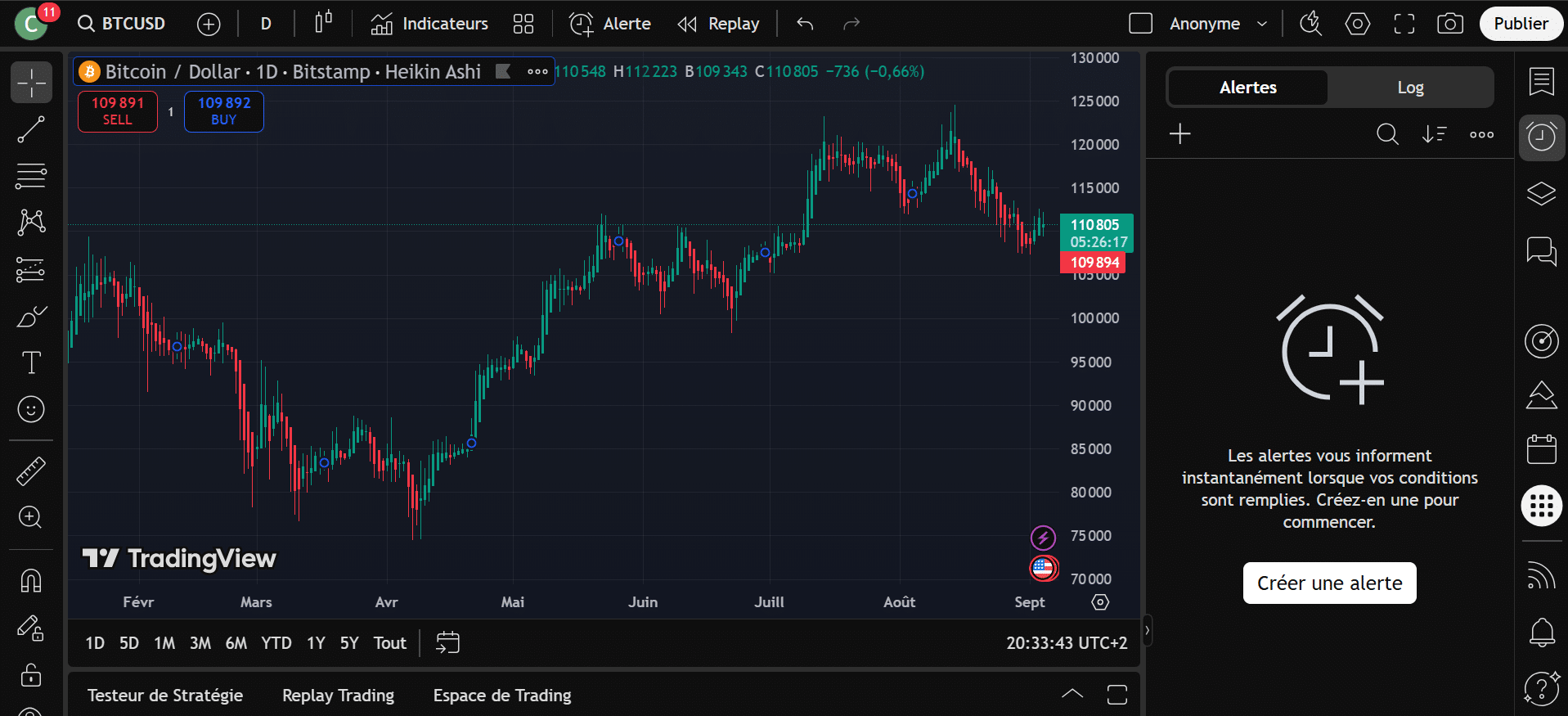Collapse the right sidebar panel arrow

coord(1147,630)
